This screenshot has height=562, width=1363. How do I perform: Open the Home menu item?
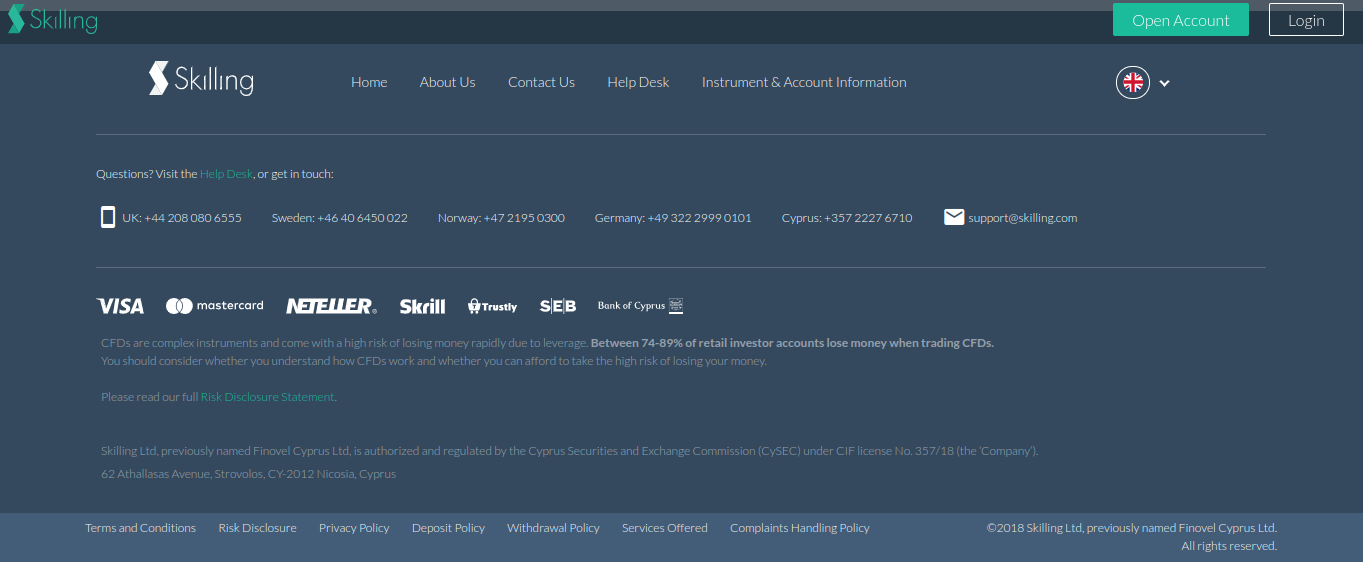pos(369,82)
